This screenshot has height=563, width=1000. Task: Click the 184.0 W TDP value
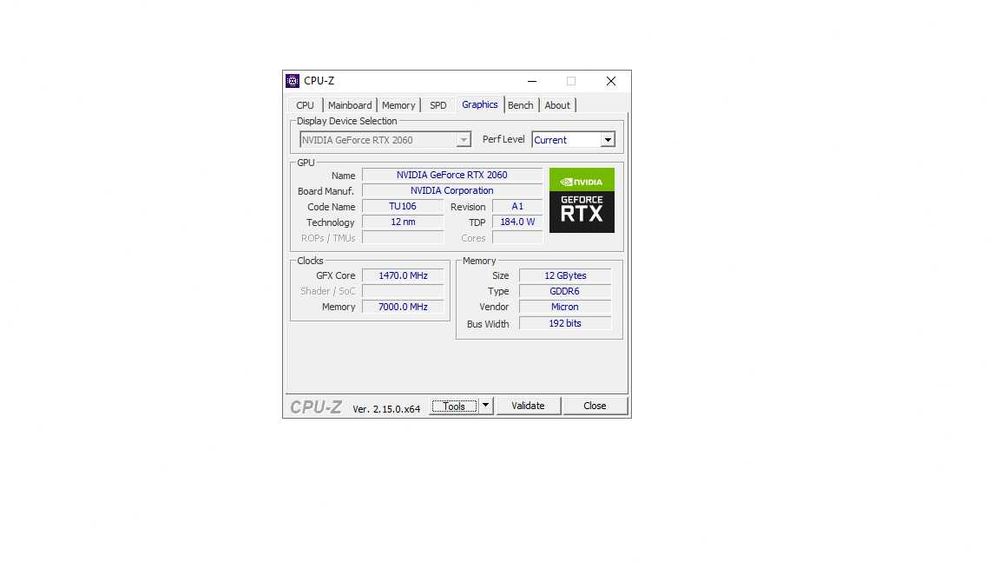517,222
